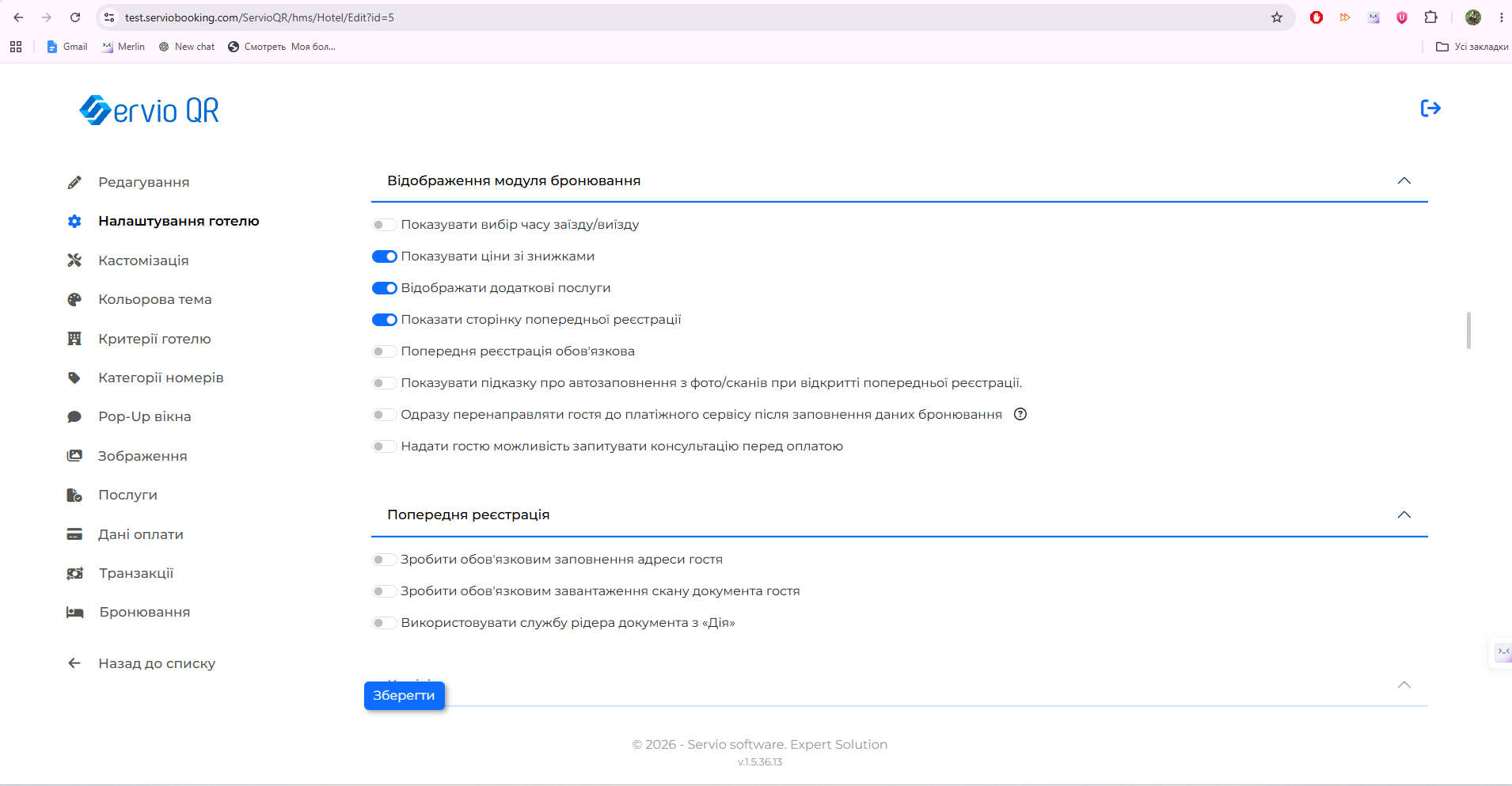Enable Попередня реєстрація обов'язкова switch
1512x786 pixels.
pos(385,351)
